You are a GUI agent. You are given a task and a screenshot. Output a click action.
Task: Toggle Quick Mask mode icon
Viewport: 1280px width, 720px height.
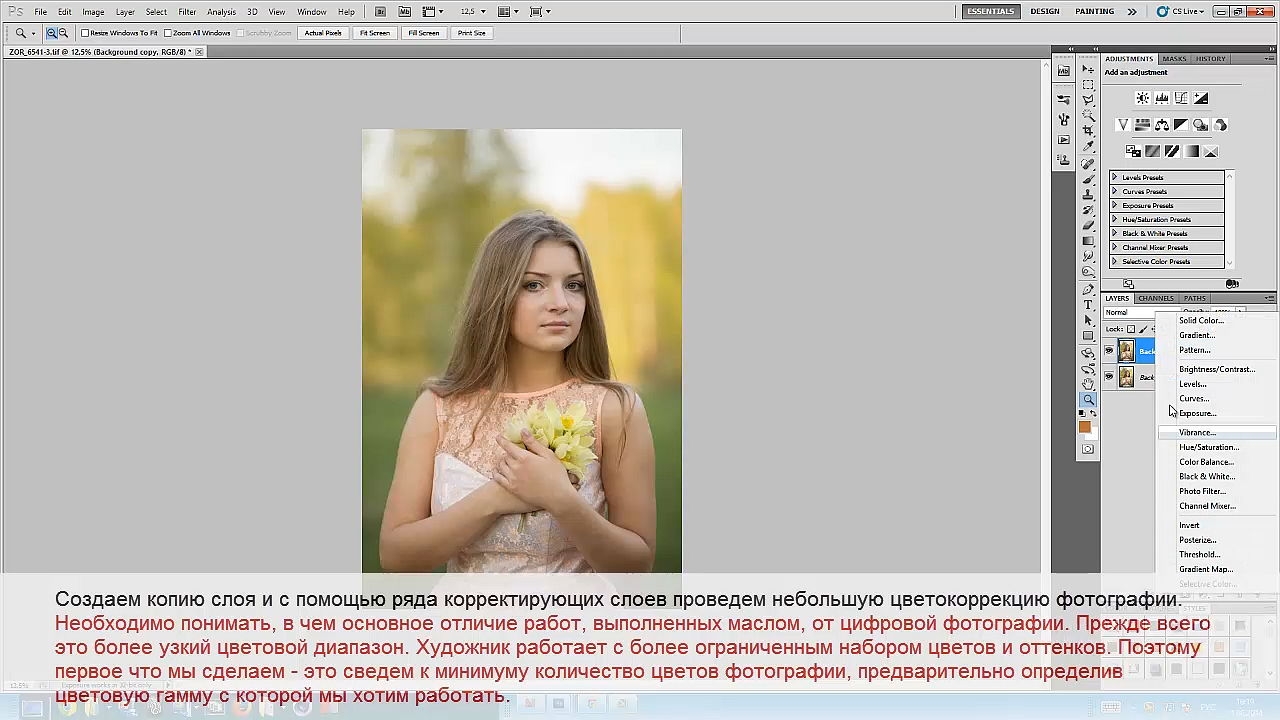coord(1088,449)
